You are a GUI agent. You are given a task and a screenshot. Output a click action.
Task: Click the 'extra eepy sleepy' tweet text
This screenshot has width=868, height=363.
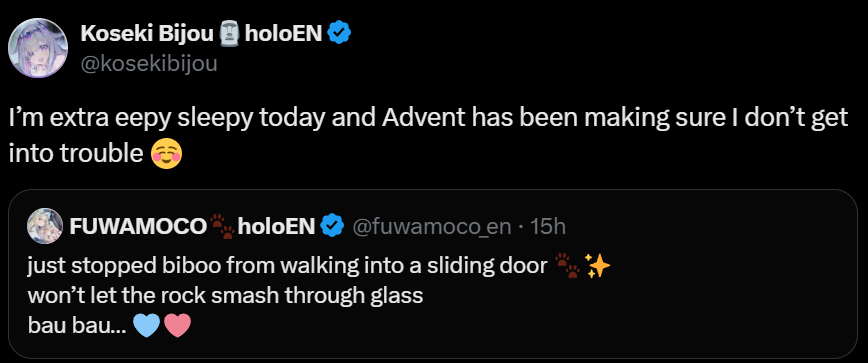tap(428, 136)
